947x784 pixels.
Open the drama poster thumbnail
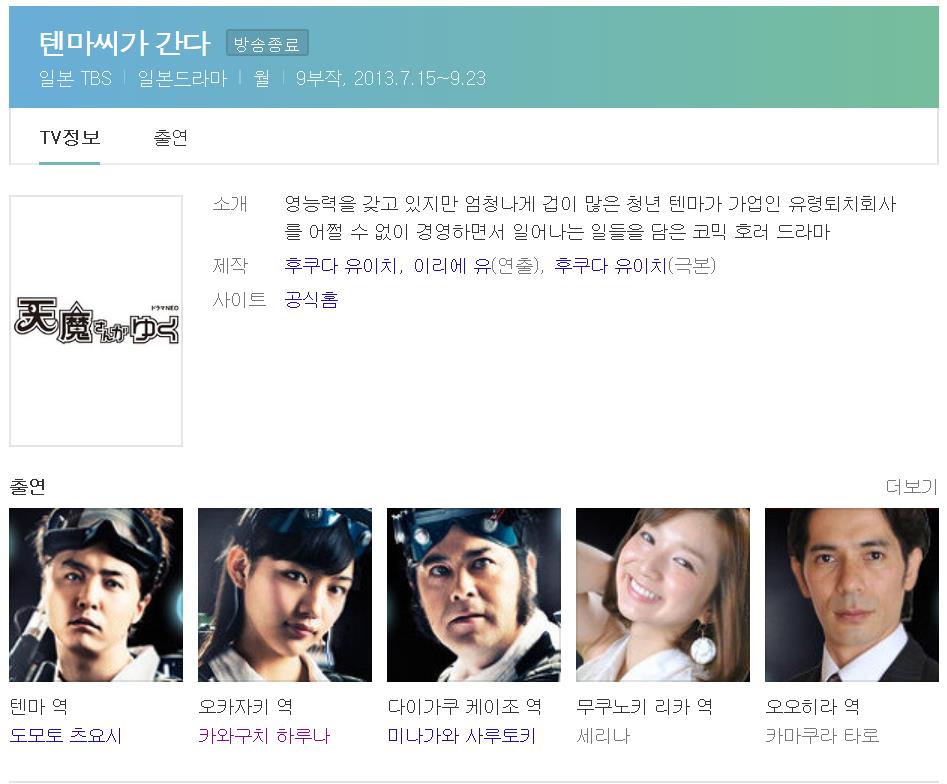click(96, 321)
